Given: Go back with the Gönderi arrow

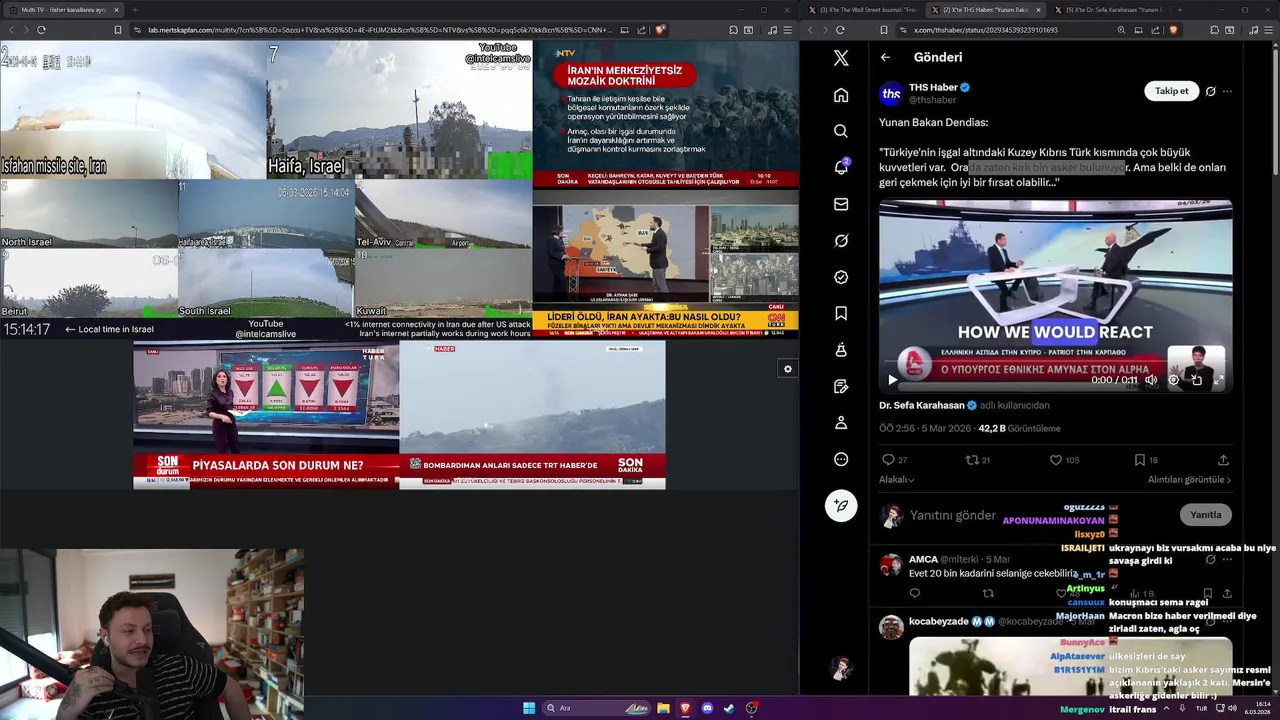Looking at the screenshot, I should [885, 57].
